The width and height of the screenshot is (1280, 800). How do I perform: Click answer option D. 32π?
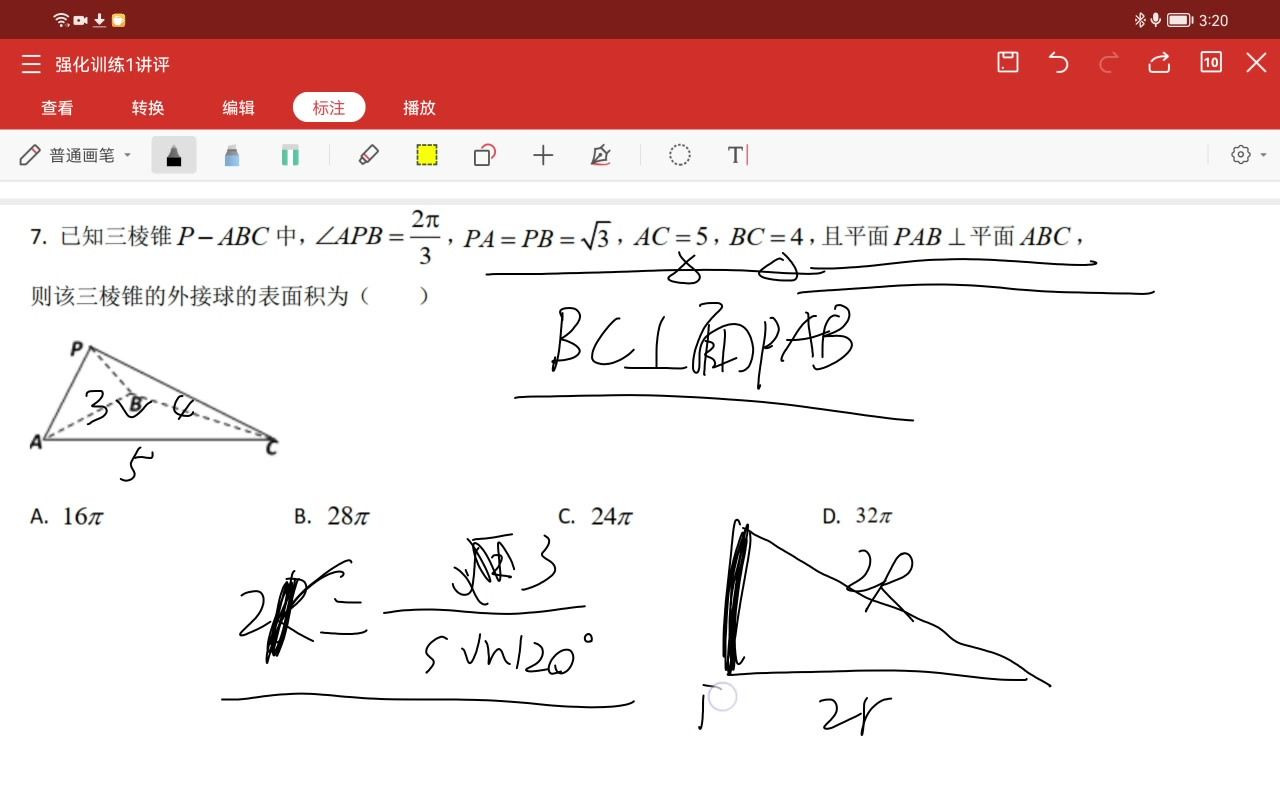[x=857, y=516]
